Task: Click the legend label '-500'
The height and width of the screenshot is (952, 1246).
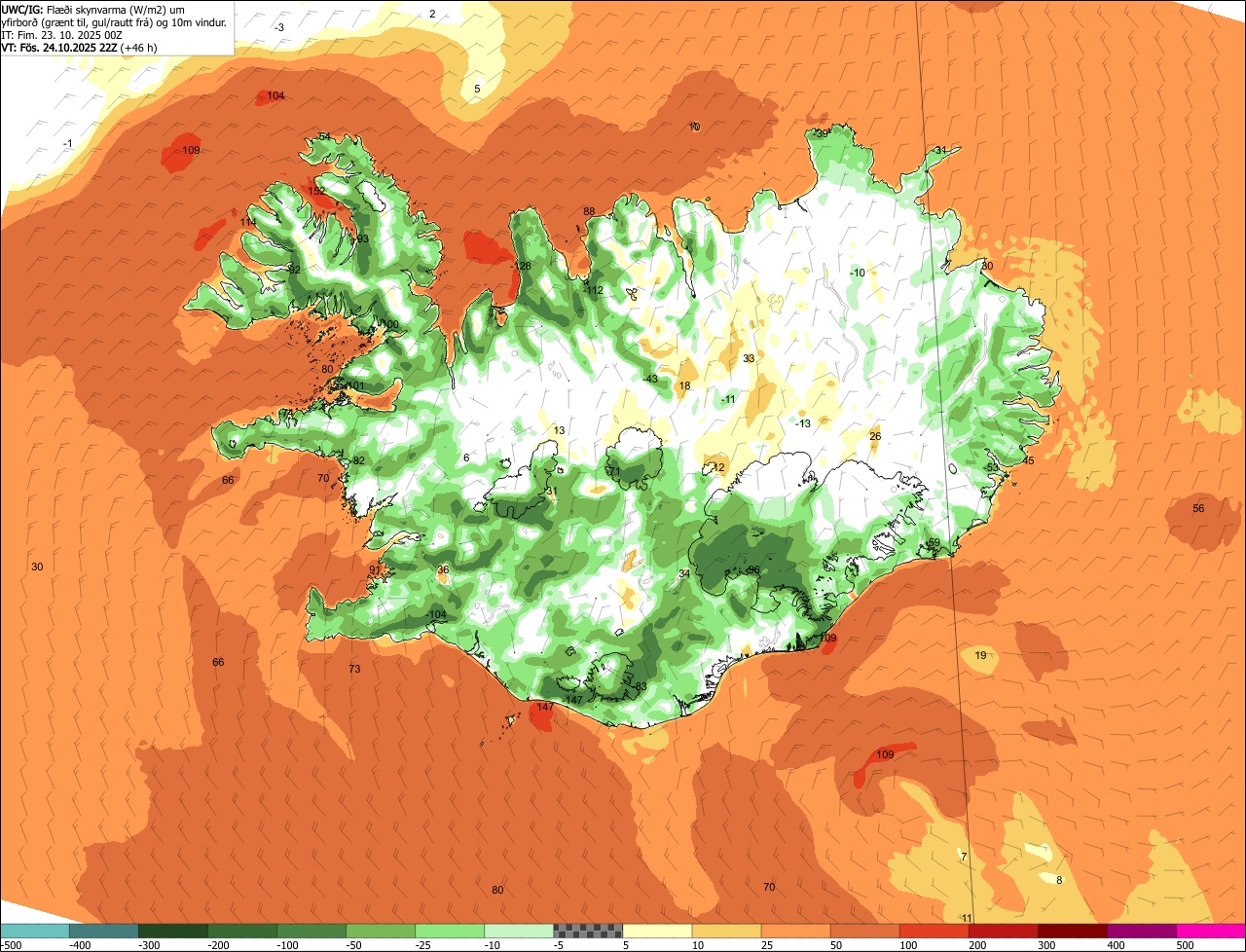Action: tap(12, 944)
